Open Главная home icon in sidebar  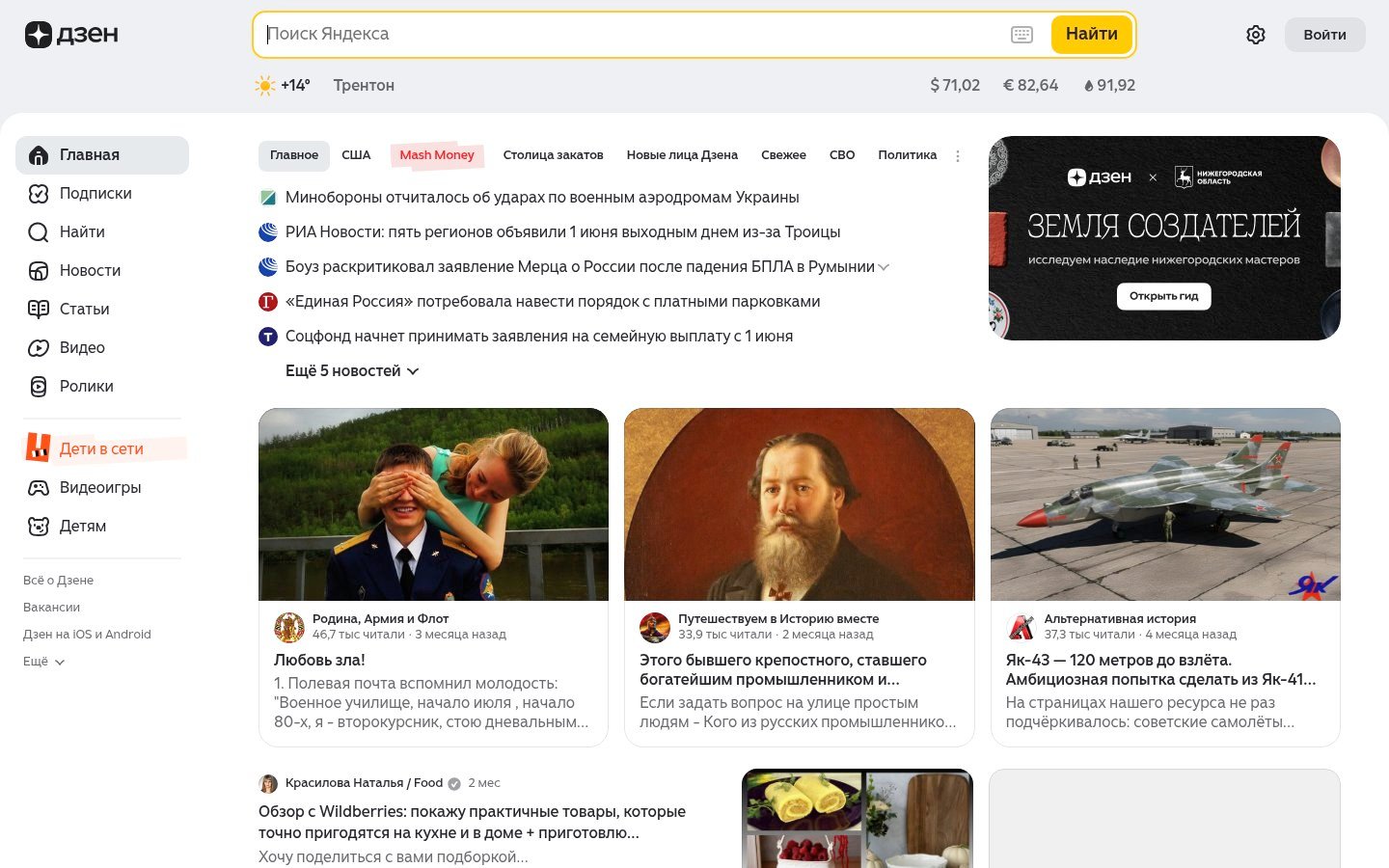[39, 155]
